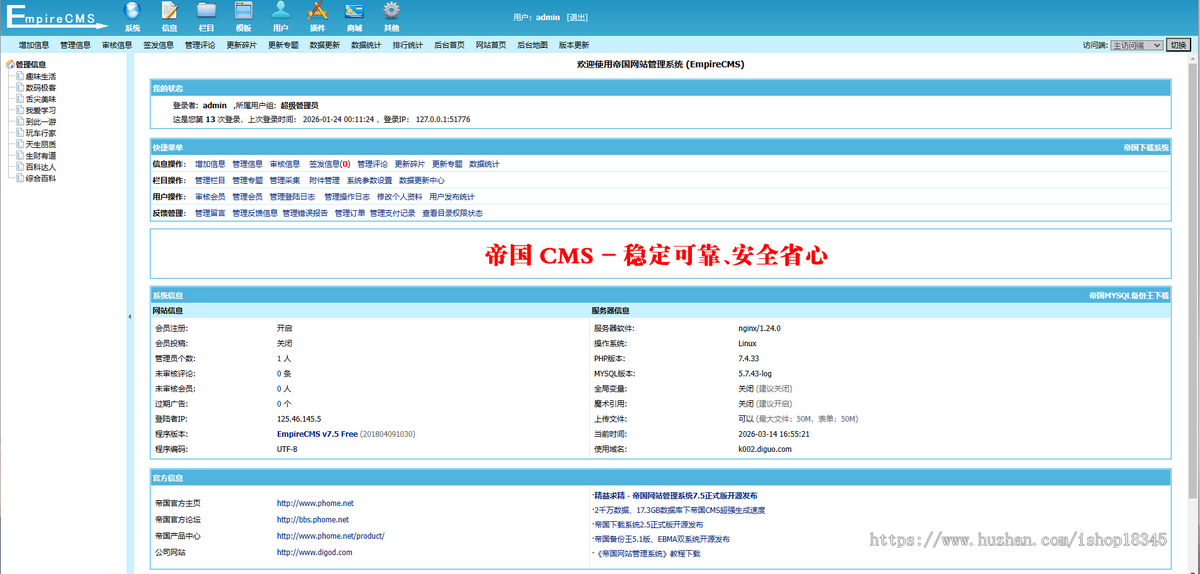Select 排行统计 in the top sub-menu bar
This screenshot has height=574, width=1200.
click(x=407, y=45)
